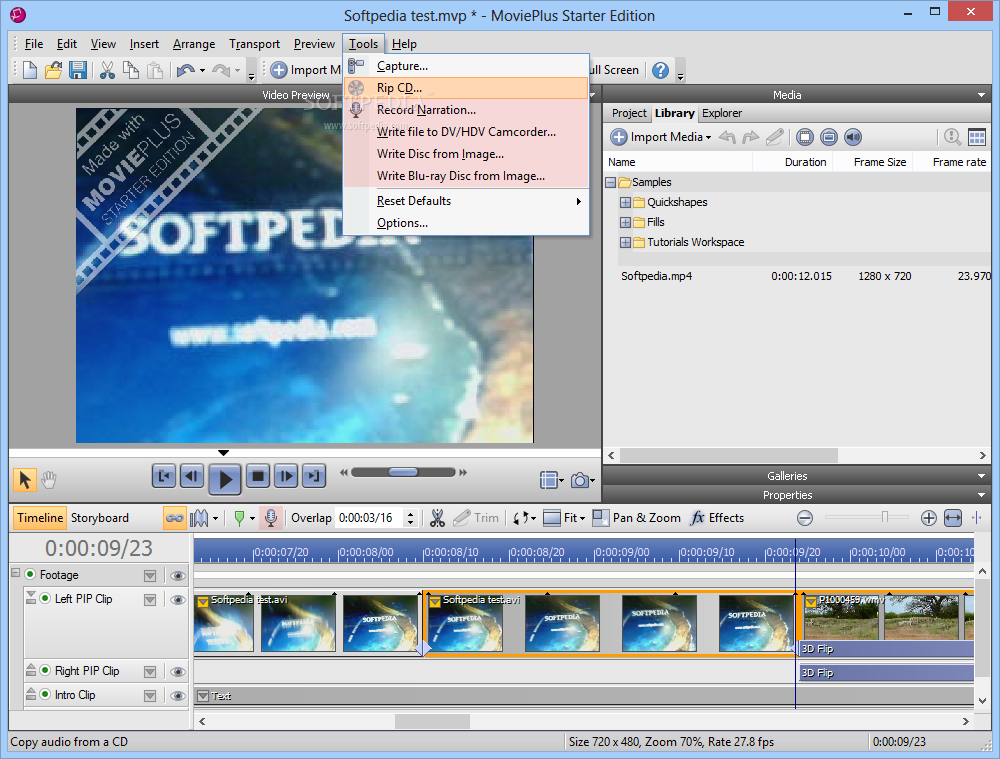
Task: Jump to the start of the clip
Action: (164, 476)
